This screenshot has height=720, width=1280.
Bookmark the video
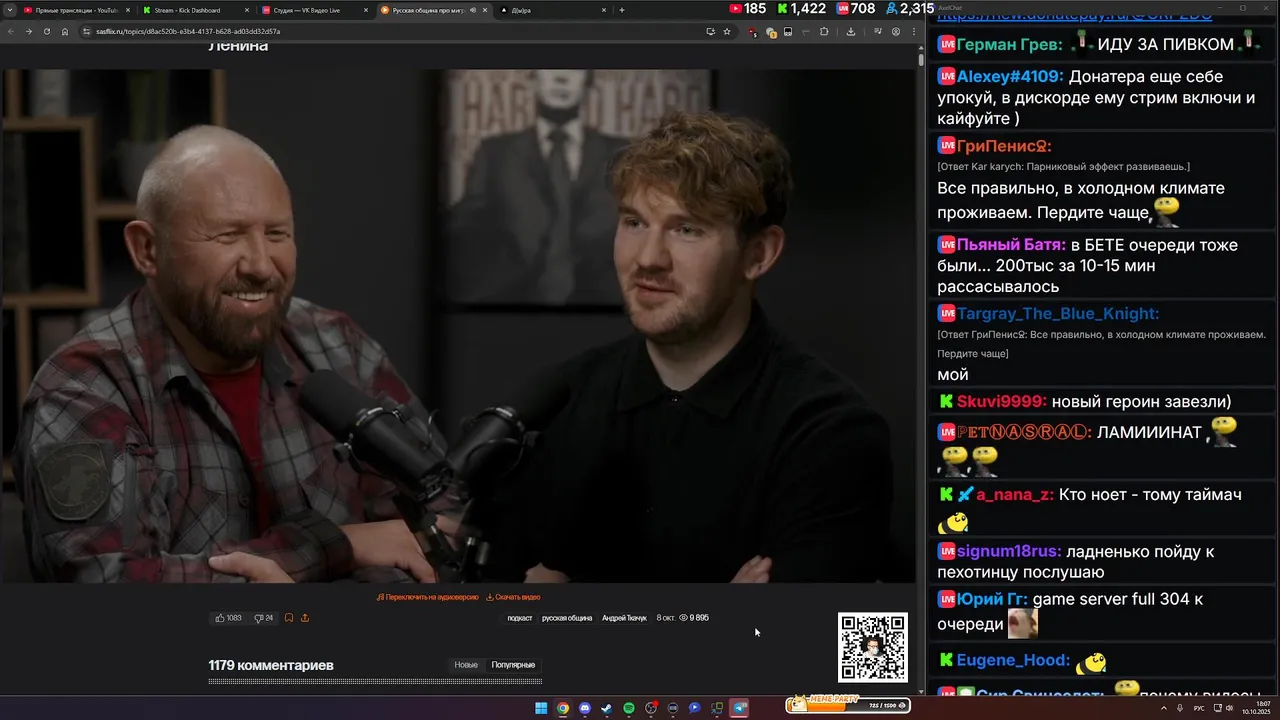[289, 618]
